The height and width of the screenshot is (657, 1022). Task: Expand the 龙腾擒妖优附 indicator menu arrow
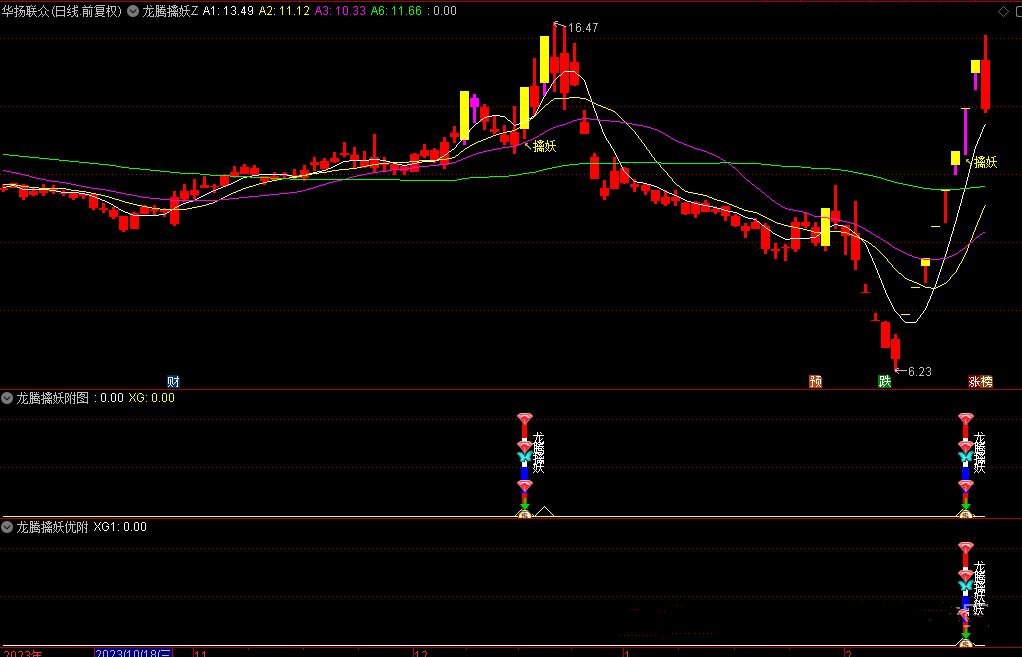point(8,527)
